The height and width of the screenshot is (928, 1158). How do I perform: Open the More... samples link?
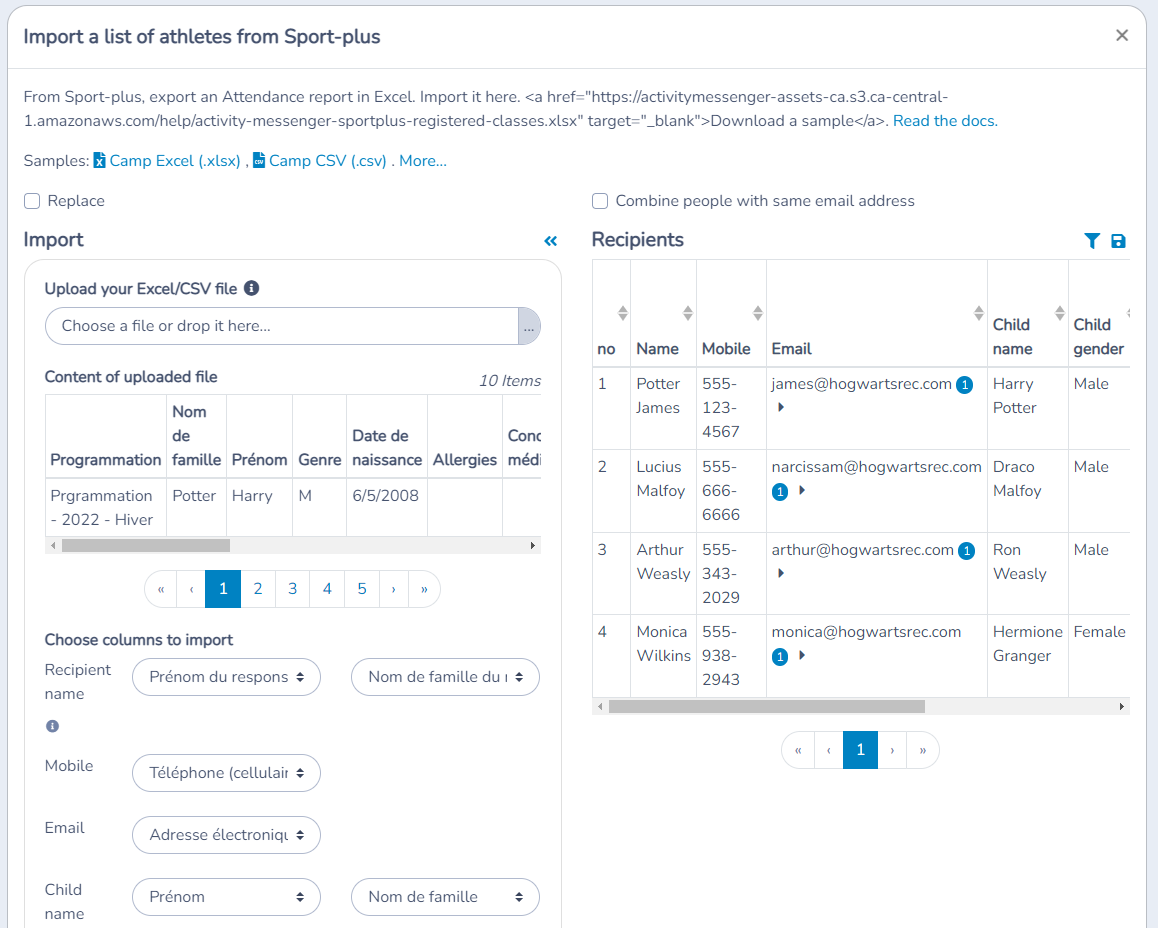422,161
